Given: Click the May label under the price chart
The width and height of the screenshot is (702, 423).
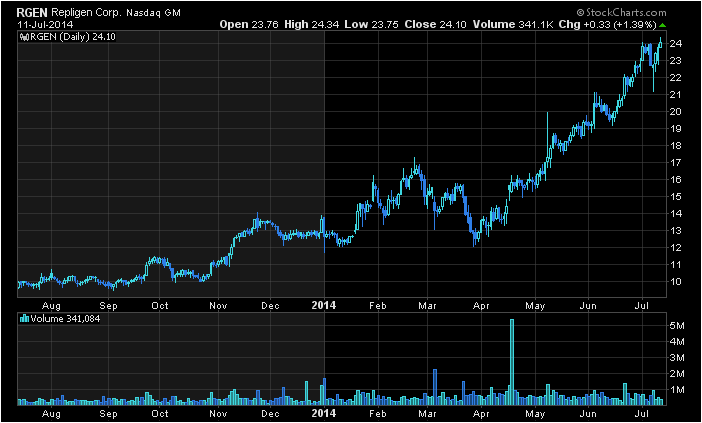Looking at the screenshot, I should point(535,306).
